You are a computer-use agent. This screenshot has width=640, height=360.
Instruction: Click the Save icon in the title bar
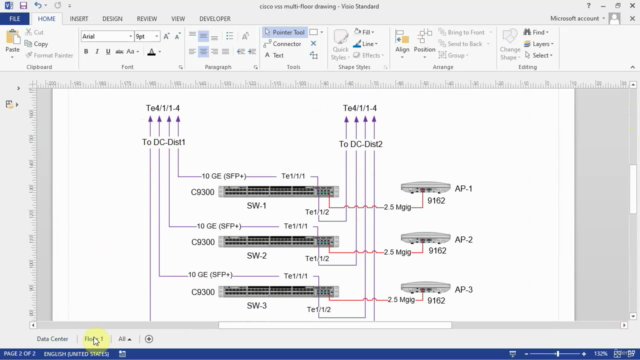click(23, 6)
